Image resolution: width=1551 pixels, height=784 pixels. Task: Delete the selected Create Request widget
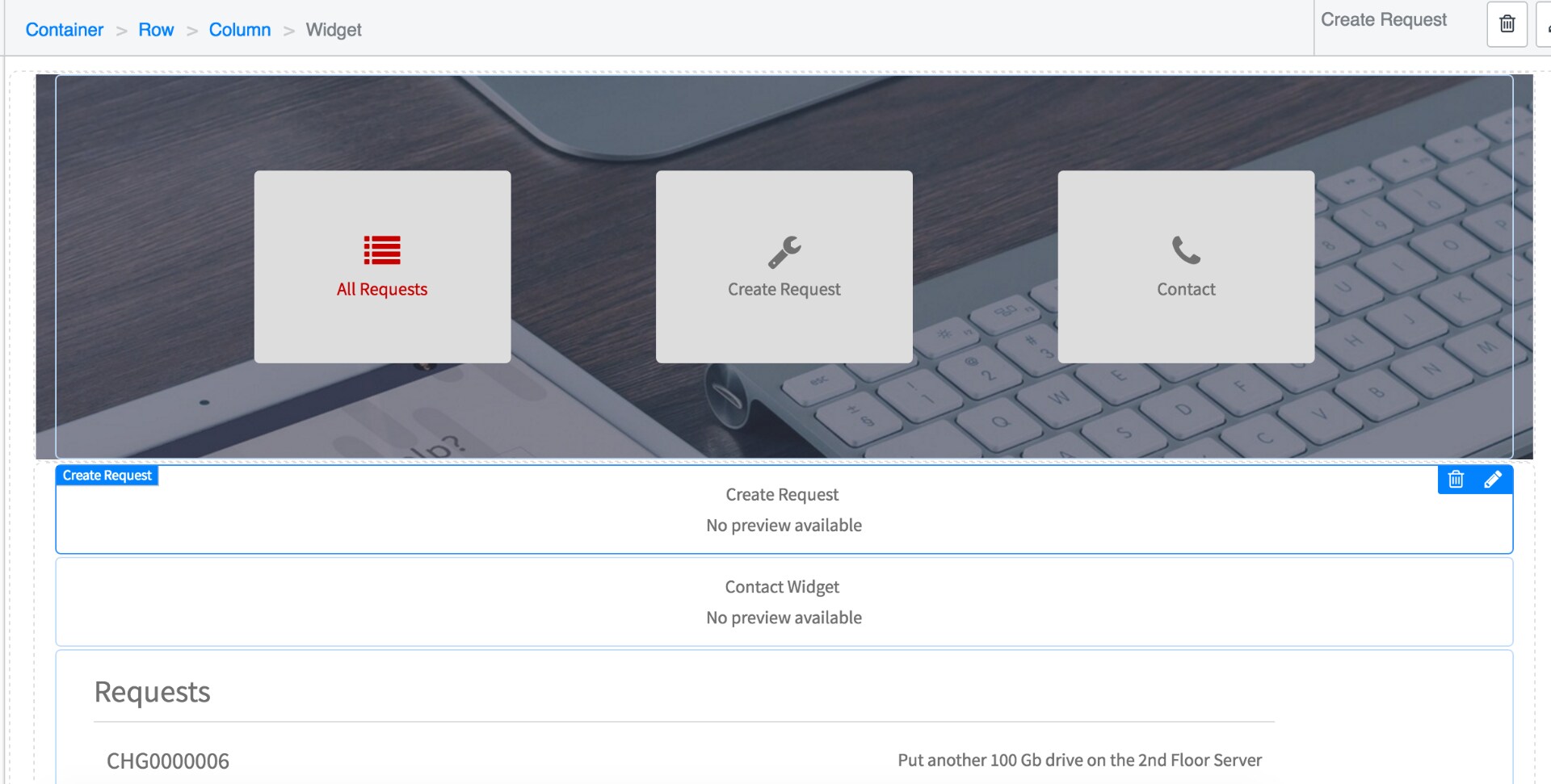pos(1456,480)
